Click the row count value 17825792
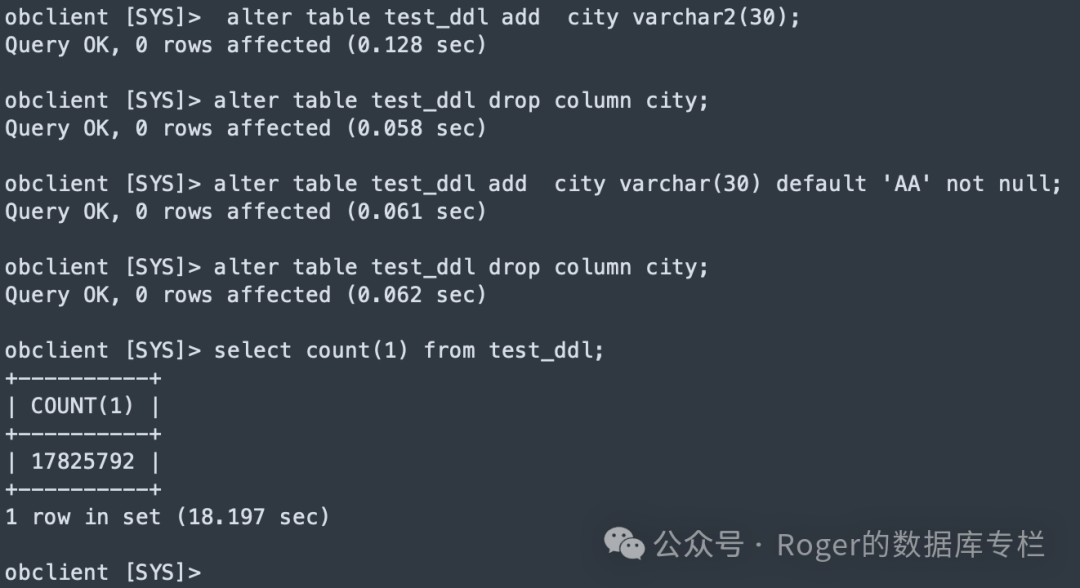Viewport: 1080px width, 588px height. coord(83,461)
